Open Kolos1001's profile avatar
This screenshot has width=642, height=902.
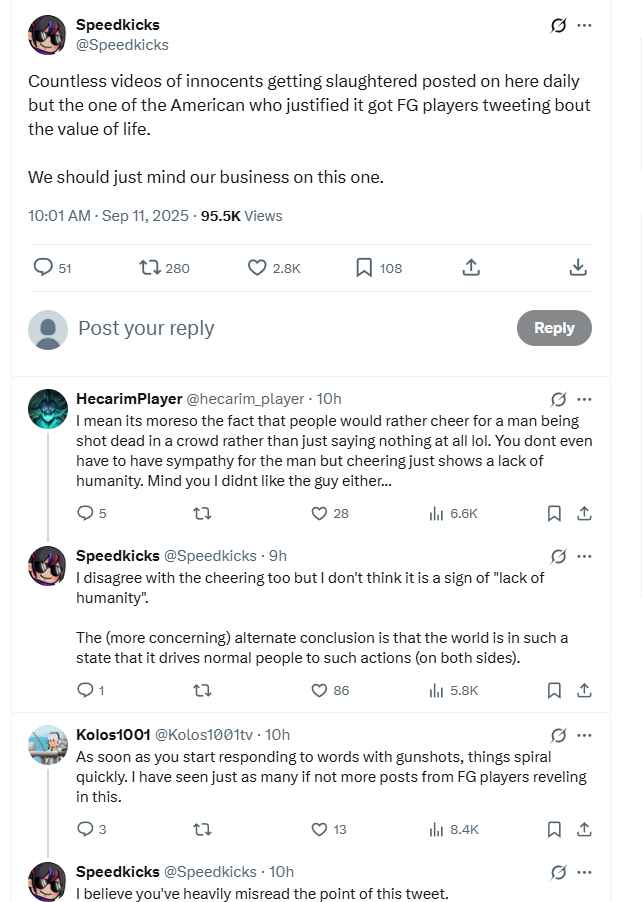(x=48, y=745)
